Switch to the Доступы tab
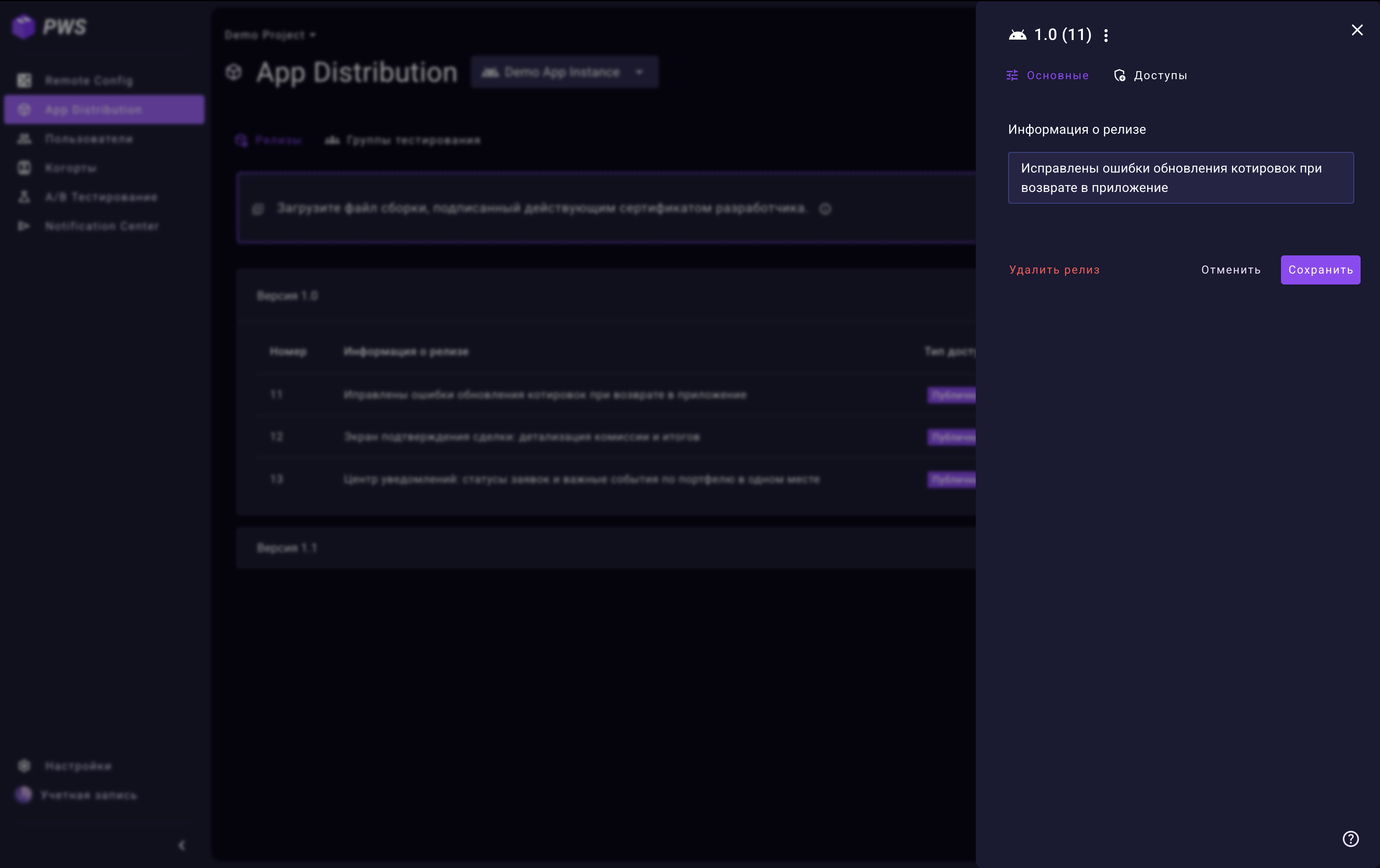Viewport: 1380px width, 868px height. (x=1150, y=76)
